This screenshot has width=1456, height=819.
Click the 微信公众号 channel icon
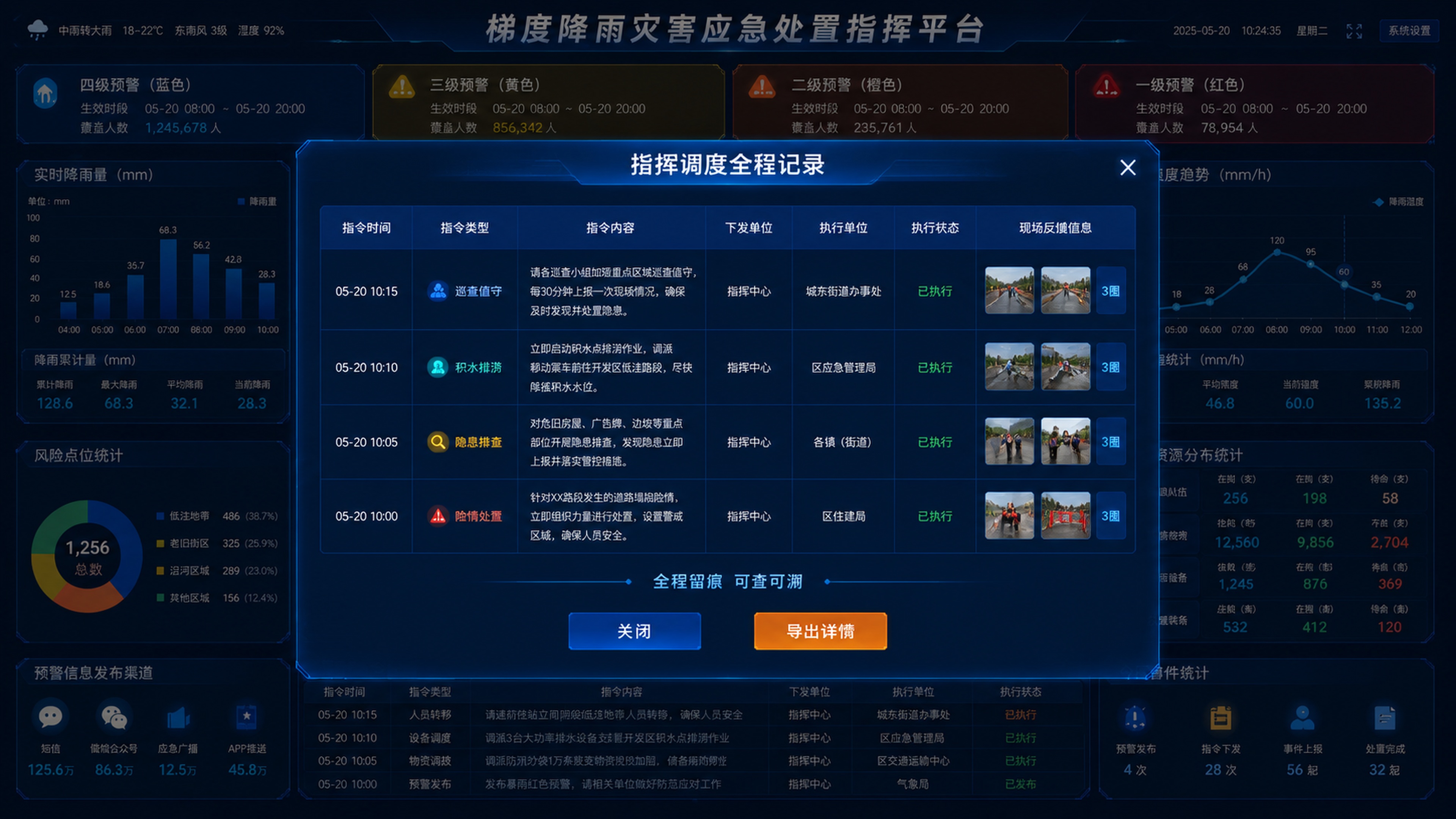point(114,717)
